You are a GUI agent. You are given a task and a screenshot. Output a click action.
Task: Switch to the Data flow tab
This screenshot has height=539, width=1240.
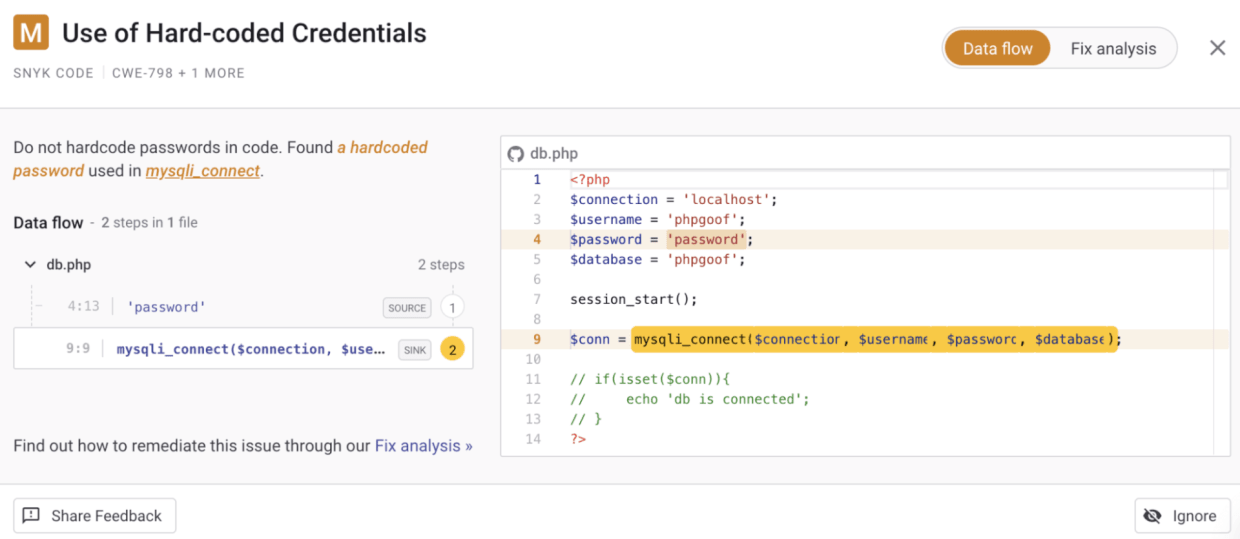tap(997, 48)
